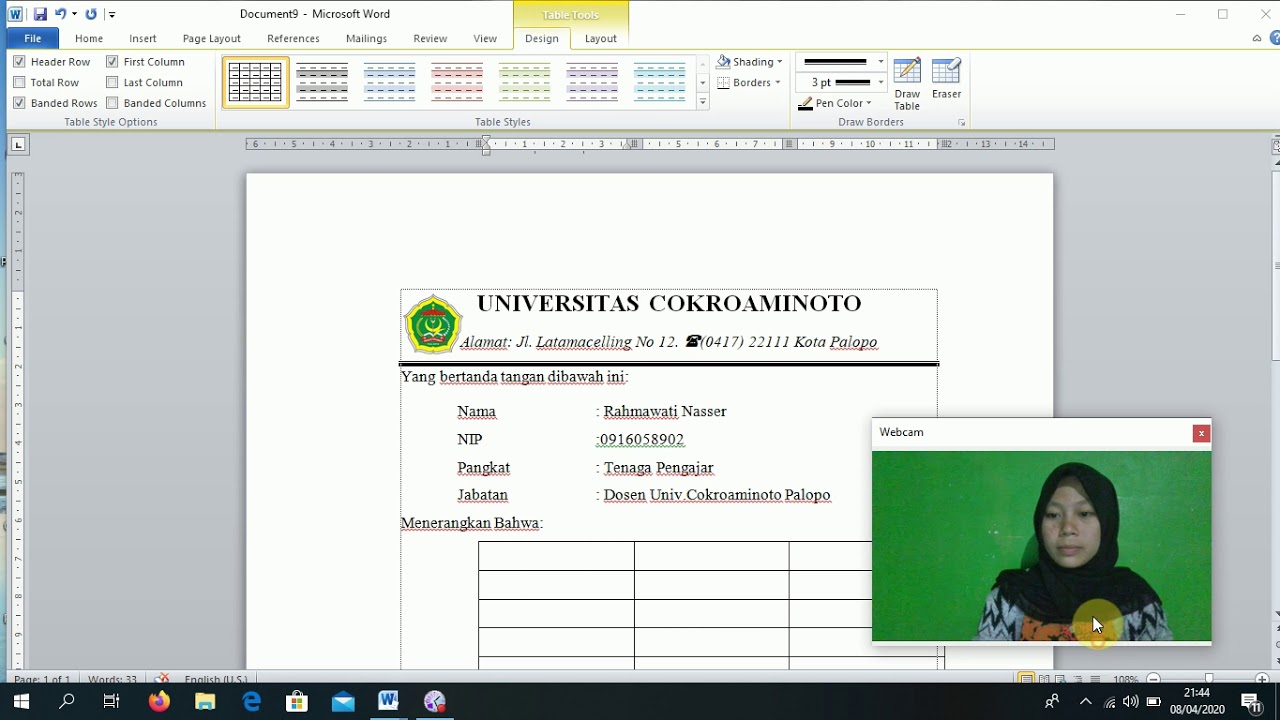Viewport: 1280px width, 720px height.
Task: Open the Windows Start menu
Action: tap(21, 701)
